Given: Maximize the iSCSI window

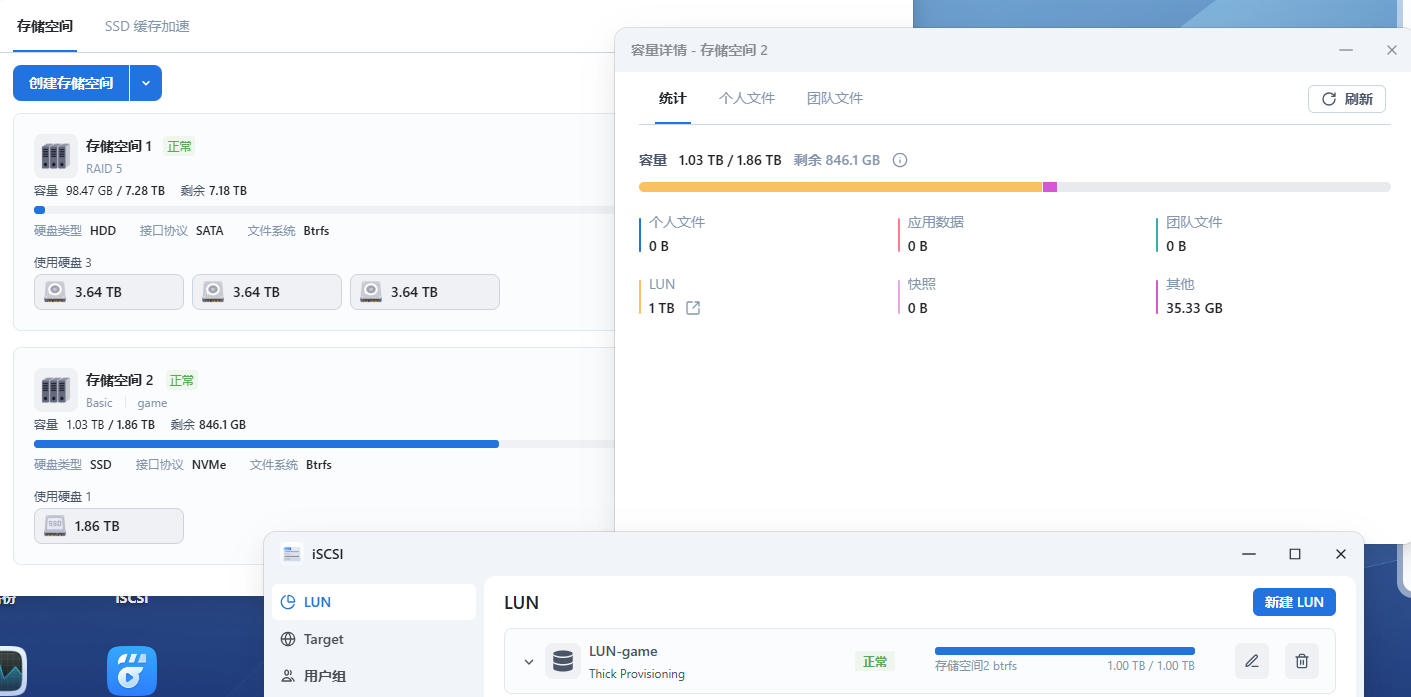Looking at the screenshot, I should (x=1295, y=554).
